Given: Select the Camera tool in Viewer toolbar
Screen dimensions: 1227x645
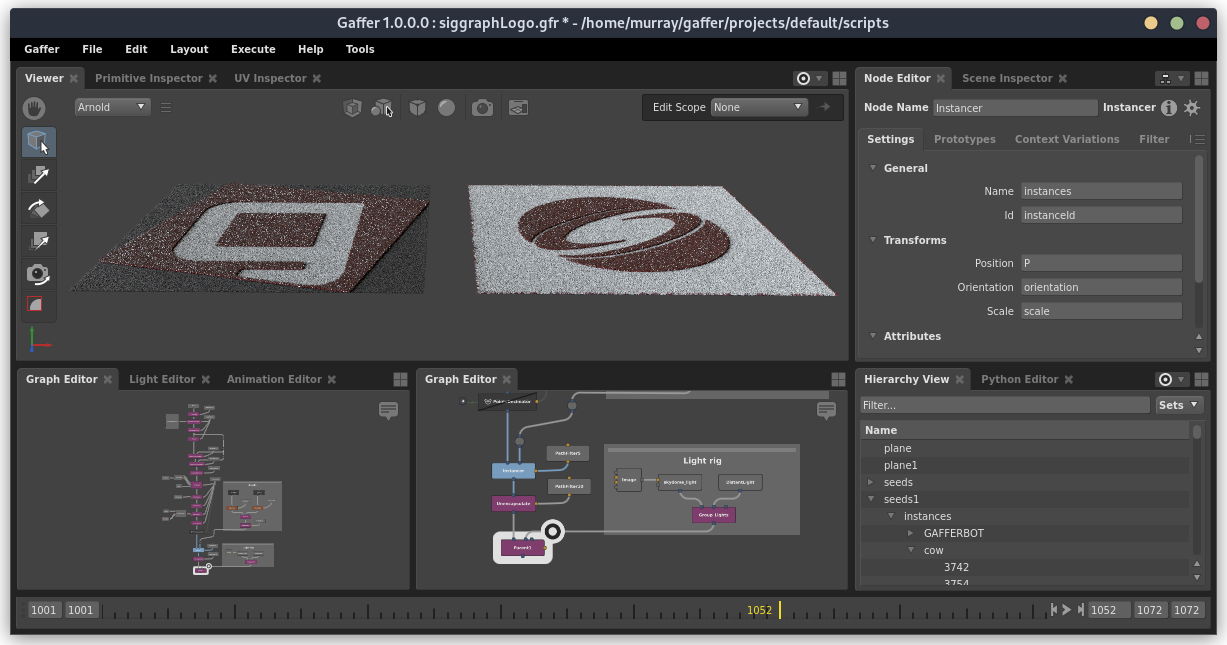Looking at the screenshot, I should tap(38, 274).
